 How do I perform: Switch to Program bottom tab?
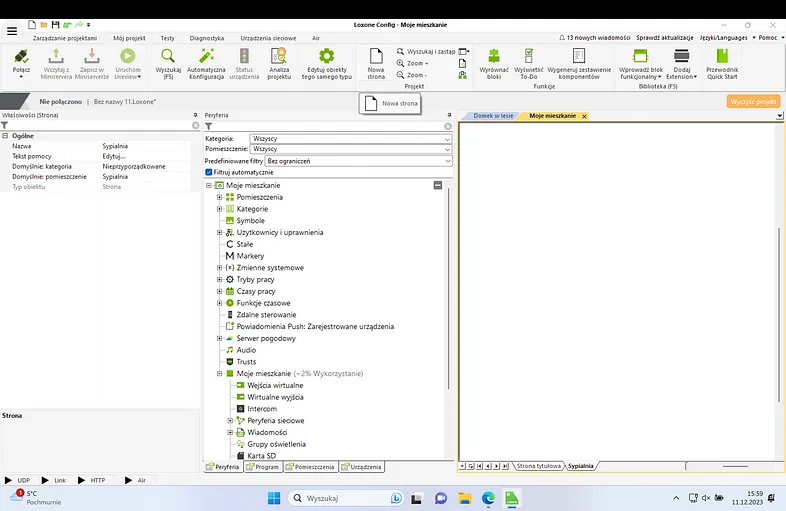point(263,467)
